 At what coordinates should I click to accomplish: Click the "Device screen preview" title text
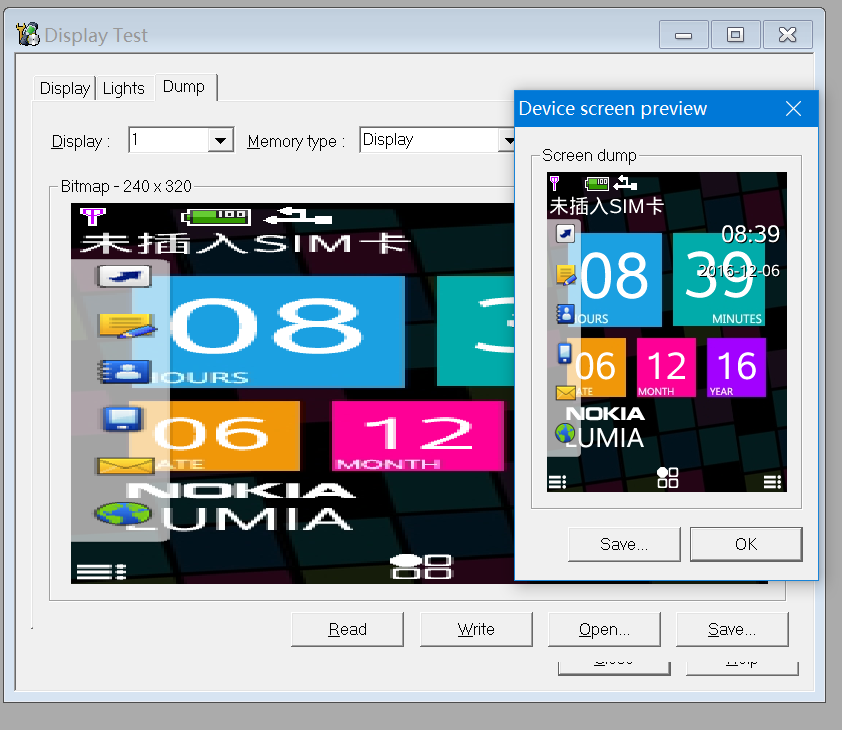point(613,109)
